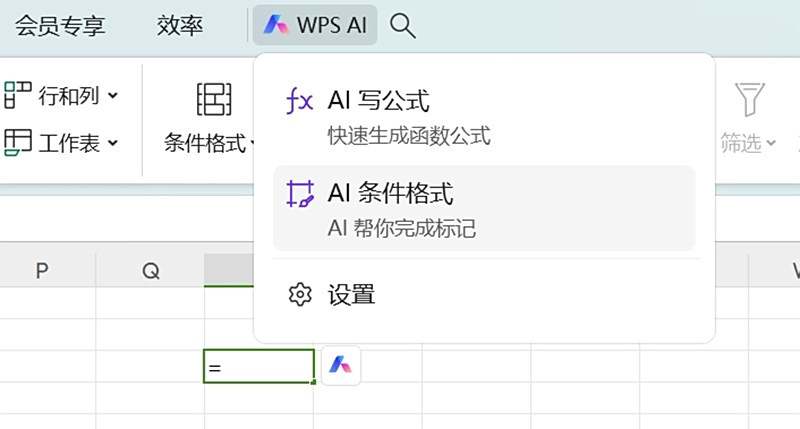This screenshot has width=800, height=429.
Task: Click the AI 帮你完成标记 description text
Action: [x=402, y=229]
